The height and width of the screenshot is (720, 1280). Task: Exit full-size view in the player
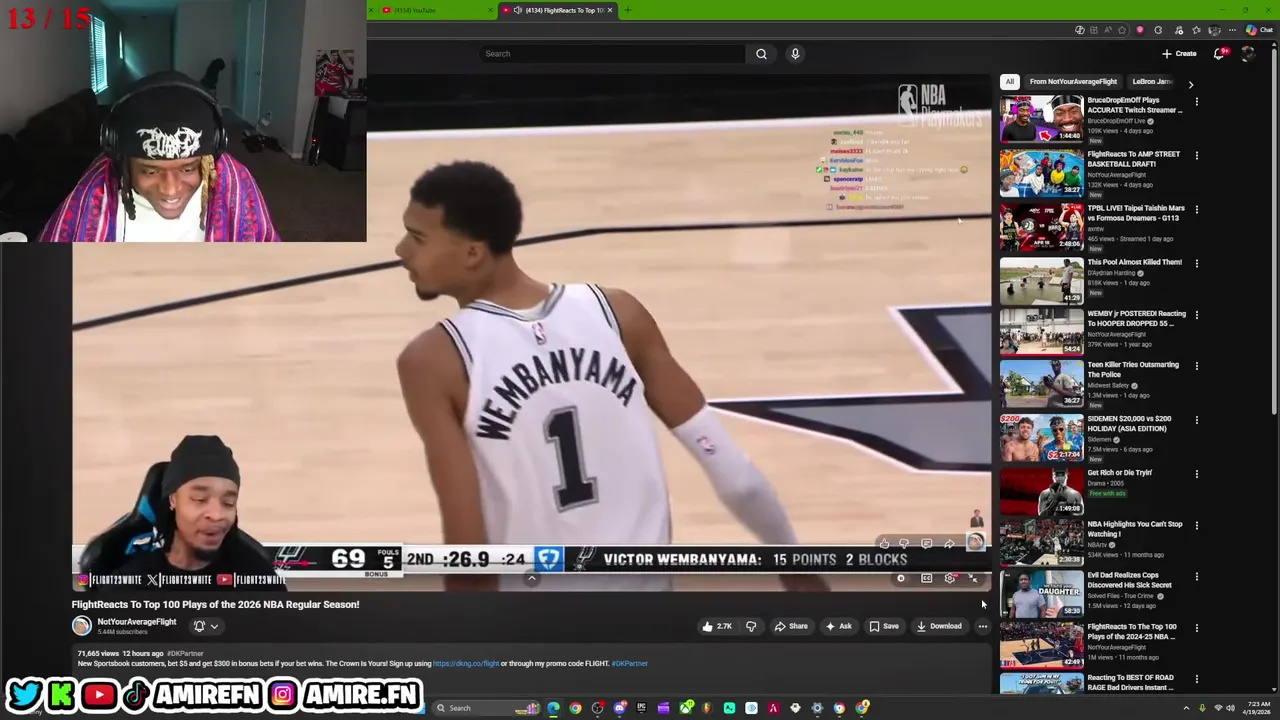tap(973, 579)
